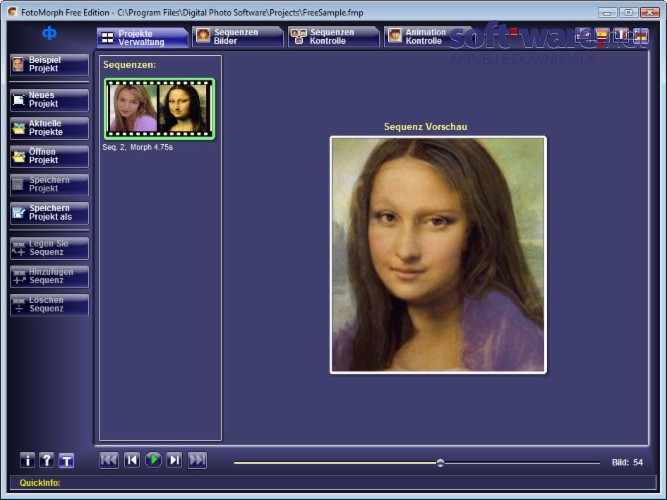667x500 pixels.
Task: Click the 'Sequenz Vorschau' title
Action: [x=425, y=126]
